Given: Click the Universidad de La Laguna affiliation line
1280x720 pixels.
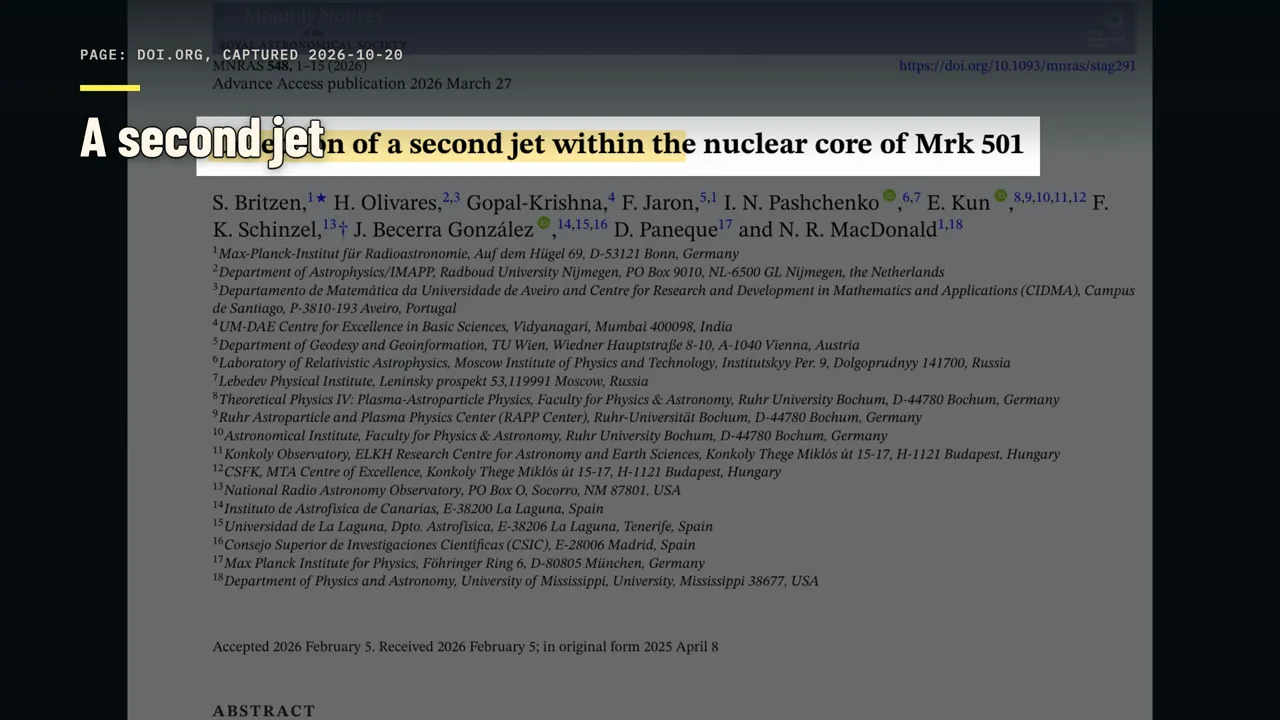Looking at the screenshot, I should click(462, 526).
